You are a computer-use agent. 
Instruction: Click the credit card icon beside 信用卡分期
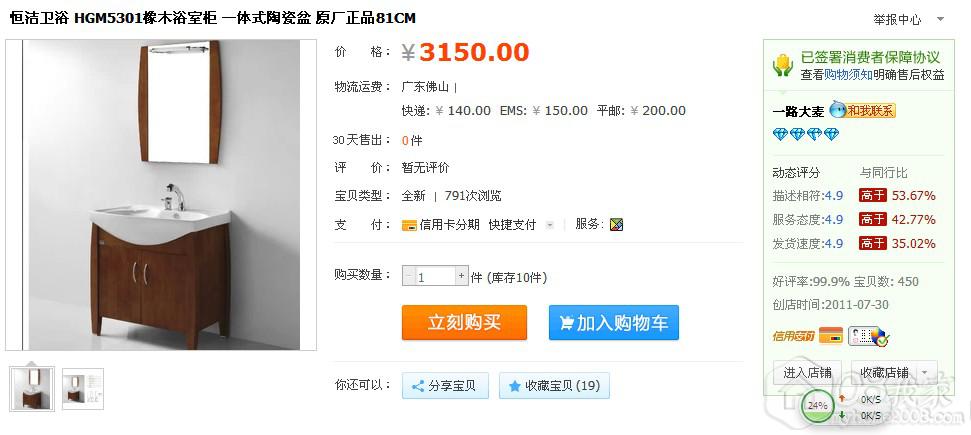pos(409,225)
